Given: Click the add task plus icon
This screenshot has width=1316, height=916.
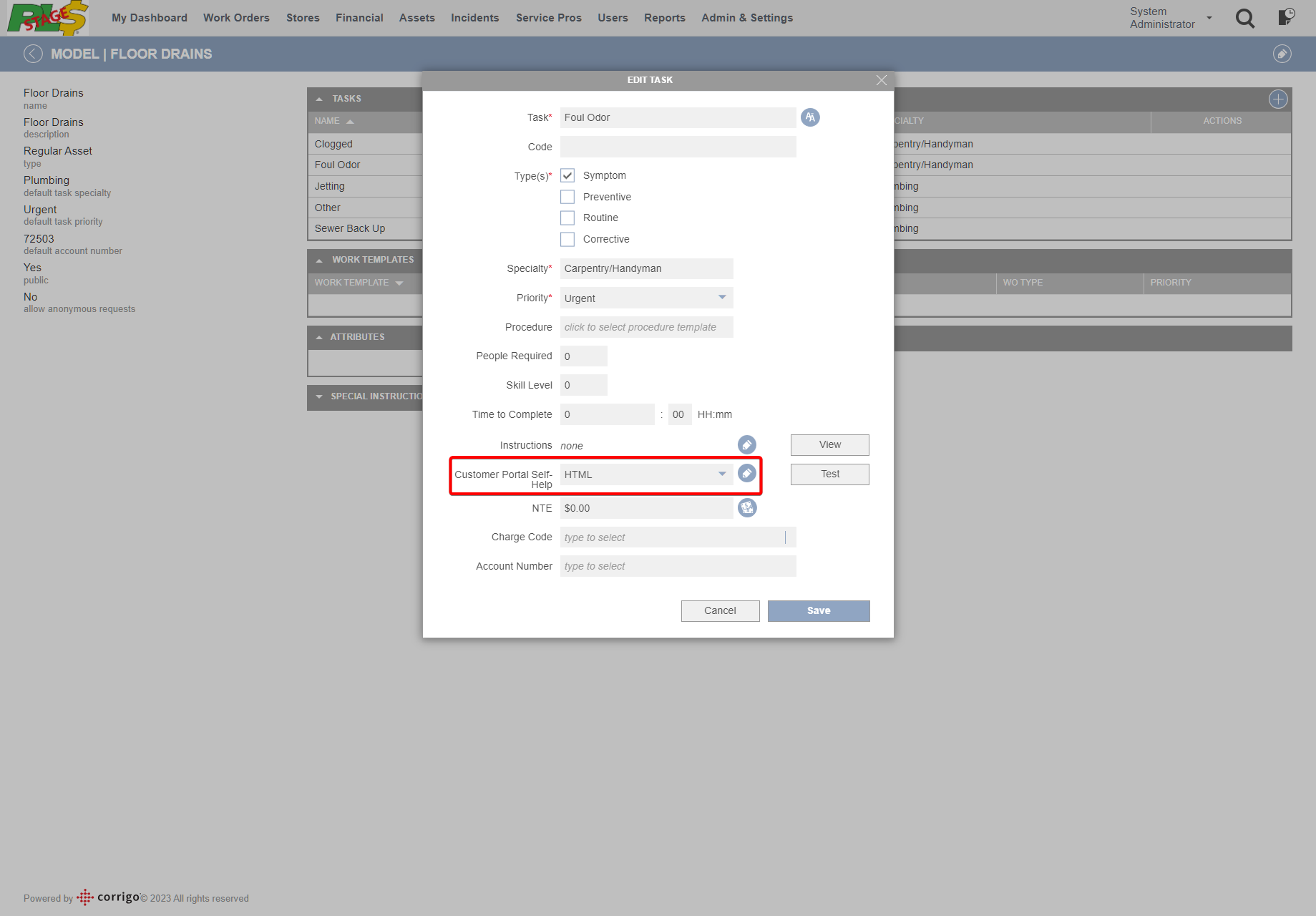Looking at the screenshot, I should click(1278, 99).
